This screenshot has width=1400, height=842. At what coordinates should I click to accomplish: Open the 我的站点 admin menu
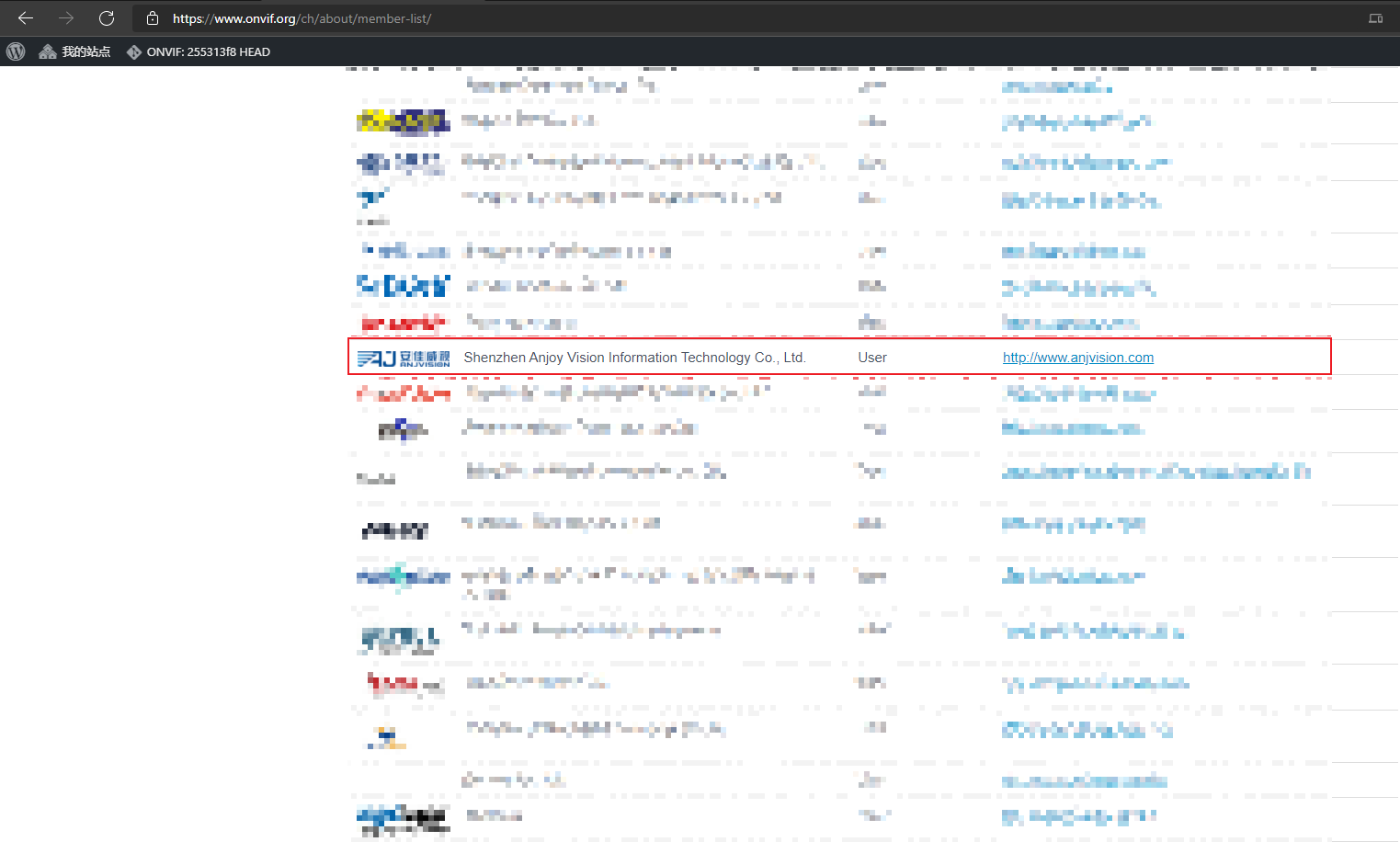point(85,51)
